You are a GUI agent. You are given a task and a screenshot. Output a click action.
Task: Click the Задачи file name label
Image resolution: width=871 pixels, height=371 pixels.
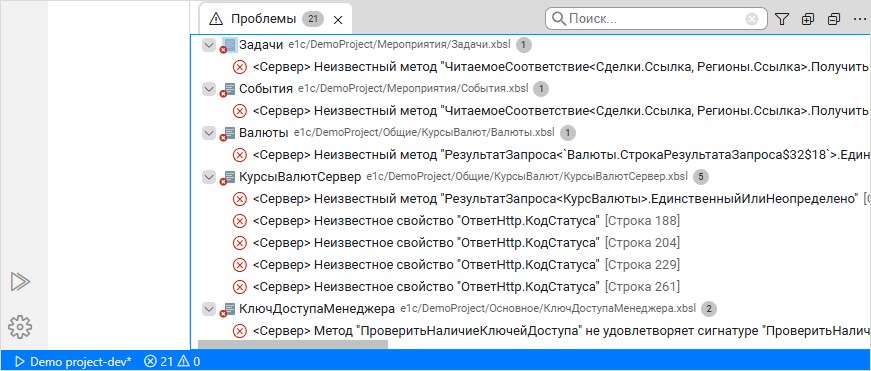click(261, 44)
